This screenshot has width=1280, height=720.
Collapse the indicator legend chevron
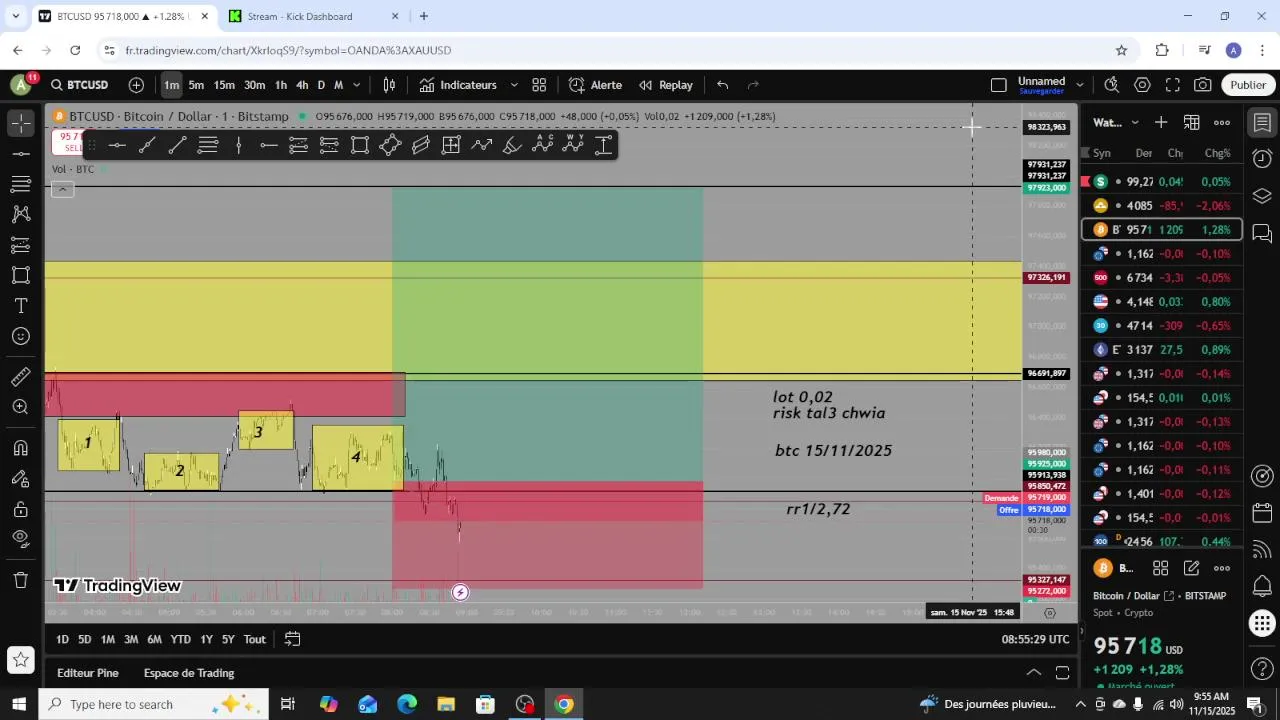coord(62,189)
